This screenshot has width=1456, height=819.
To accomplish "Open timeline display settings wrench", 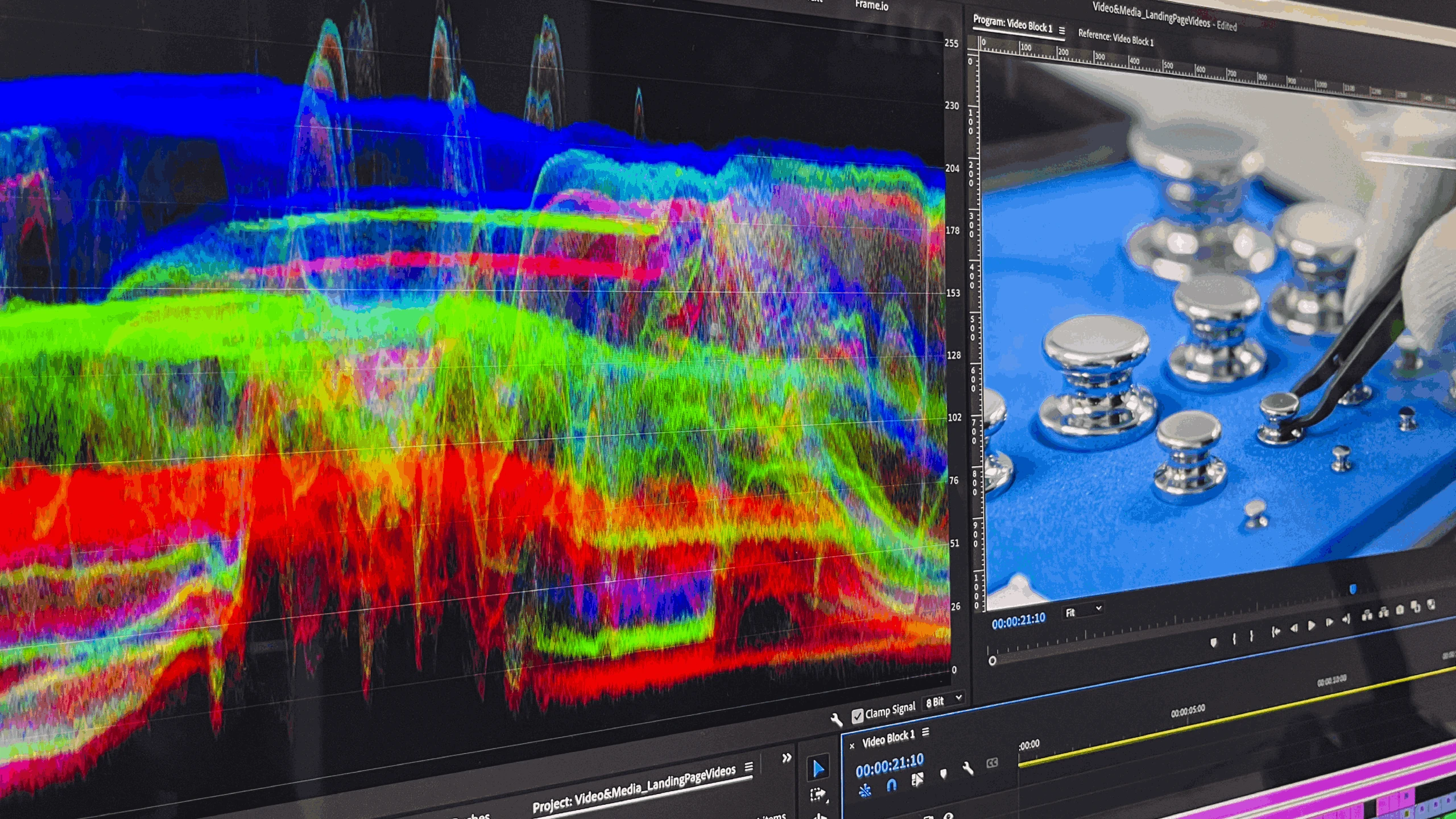I will coord(967,769).
